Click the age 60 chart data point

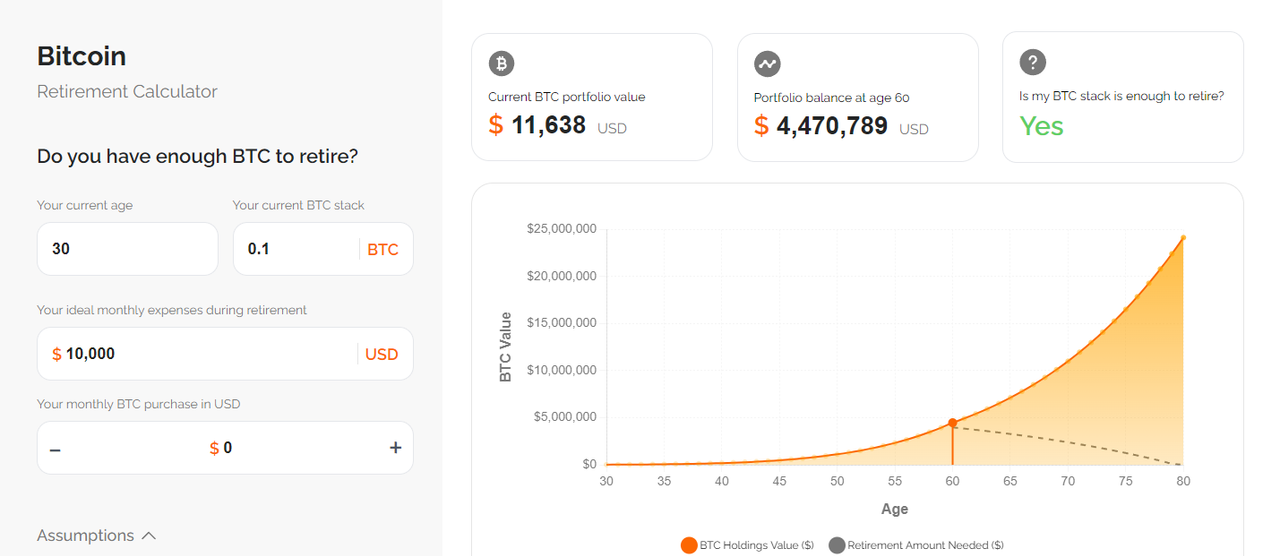click(952, 423)
